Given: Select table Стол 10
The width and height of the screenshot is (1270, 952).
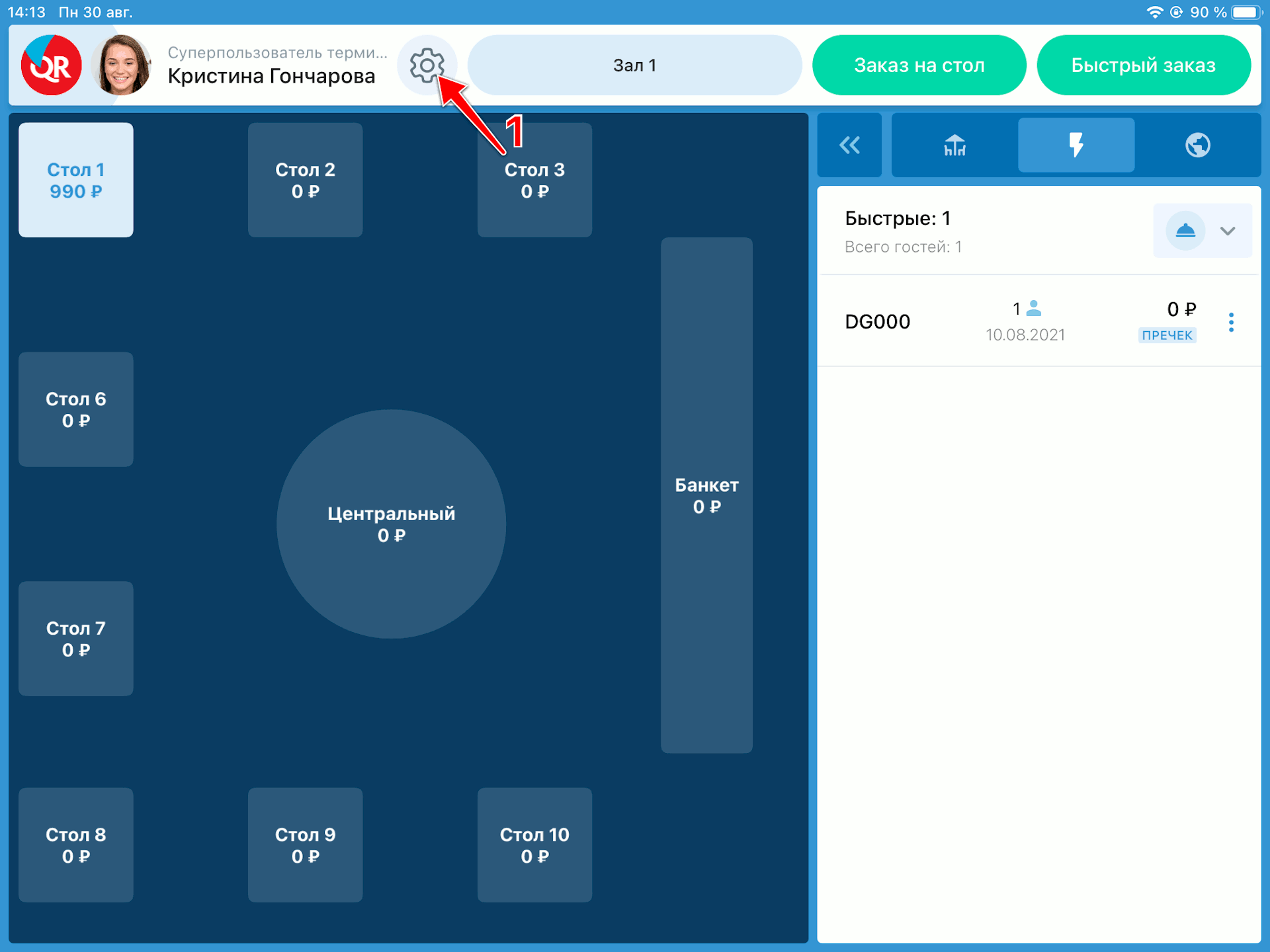Looking at the screenshot, I should pyautogui.click(x=534, y=844).
